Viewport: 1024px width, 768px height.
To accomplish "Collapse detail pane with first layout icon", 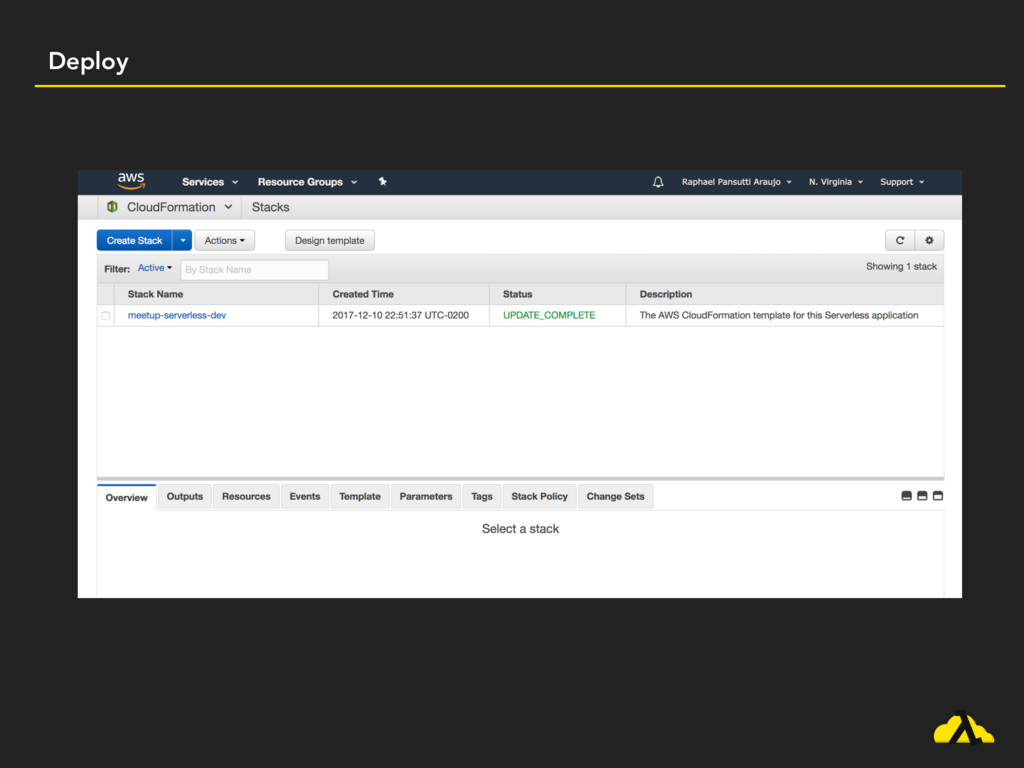I will [x=906, y=496].
